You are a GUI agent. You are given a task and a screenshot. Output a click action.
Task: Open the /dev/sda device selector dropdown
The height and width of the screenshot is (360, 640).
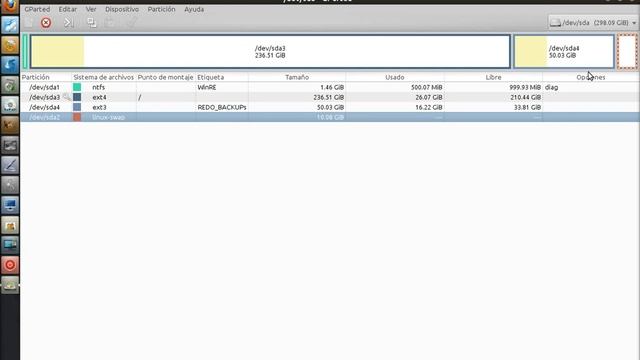[593, 23]
